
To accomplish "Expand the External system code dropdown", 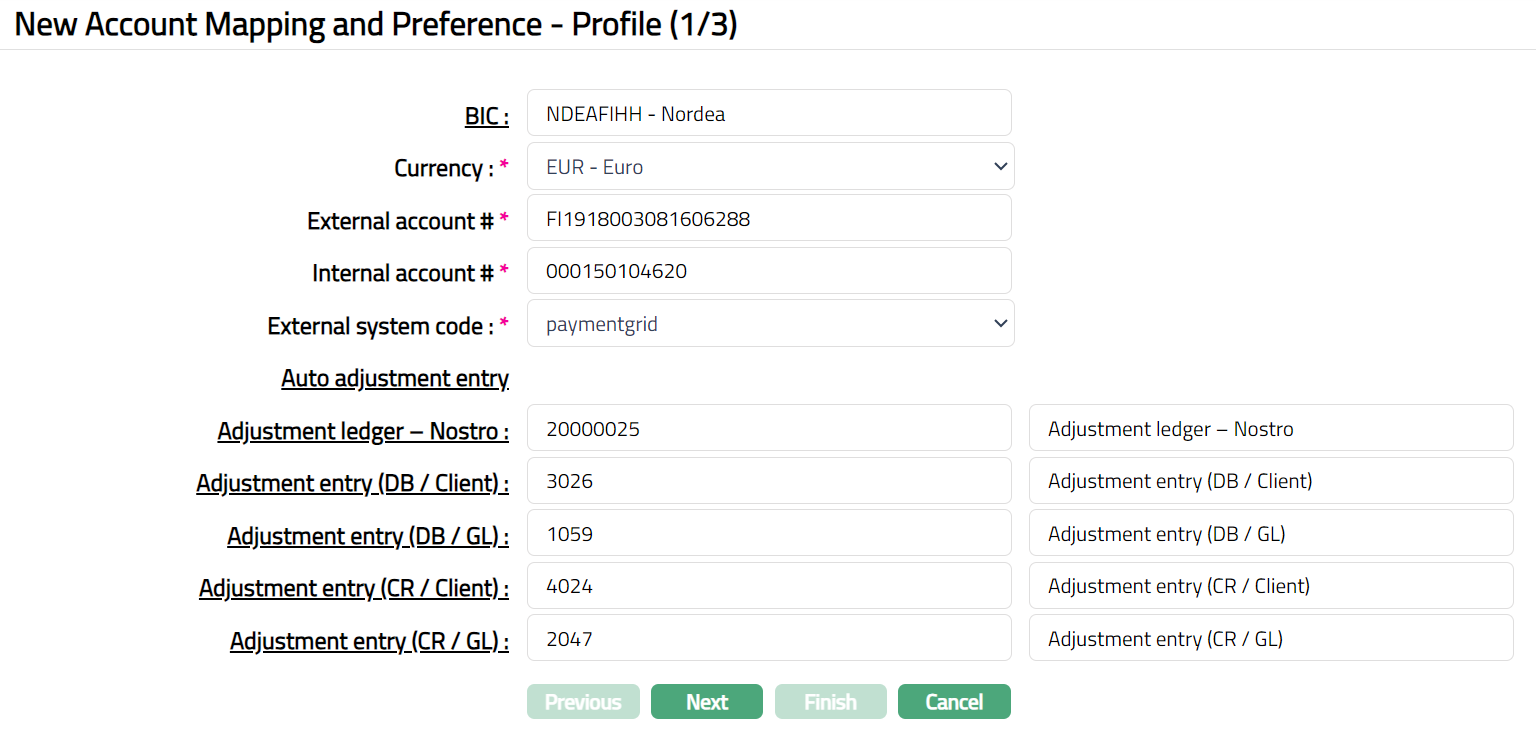I will click(770, 324).
